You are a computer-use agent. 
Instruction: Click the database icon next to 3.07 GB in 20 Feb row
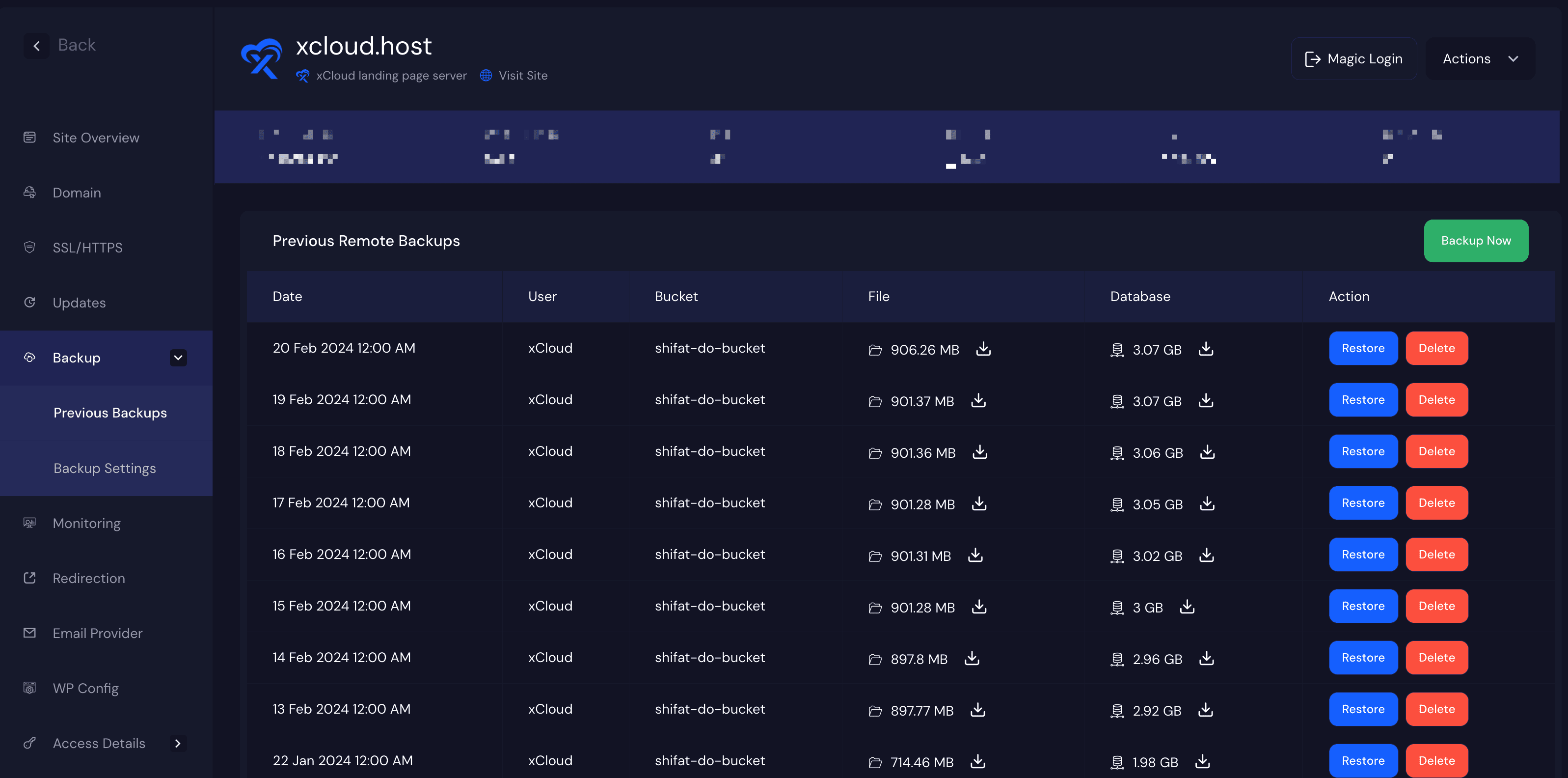pyautogui.click(x=1117, y=350)
